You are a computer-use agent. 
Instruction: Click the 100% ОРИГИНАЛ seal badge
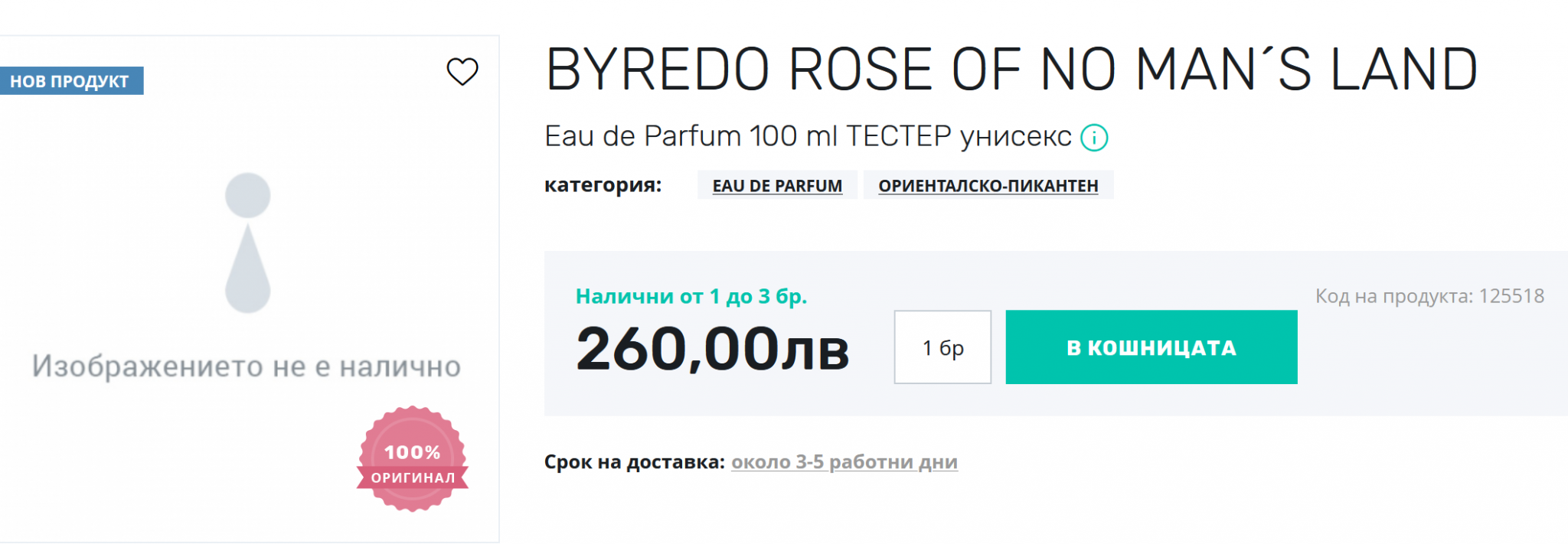tap(413, 459)
